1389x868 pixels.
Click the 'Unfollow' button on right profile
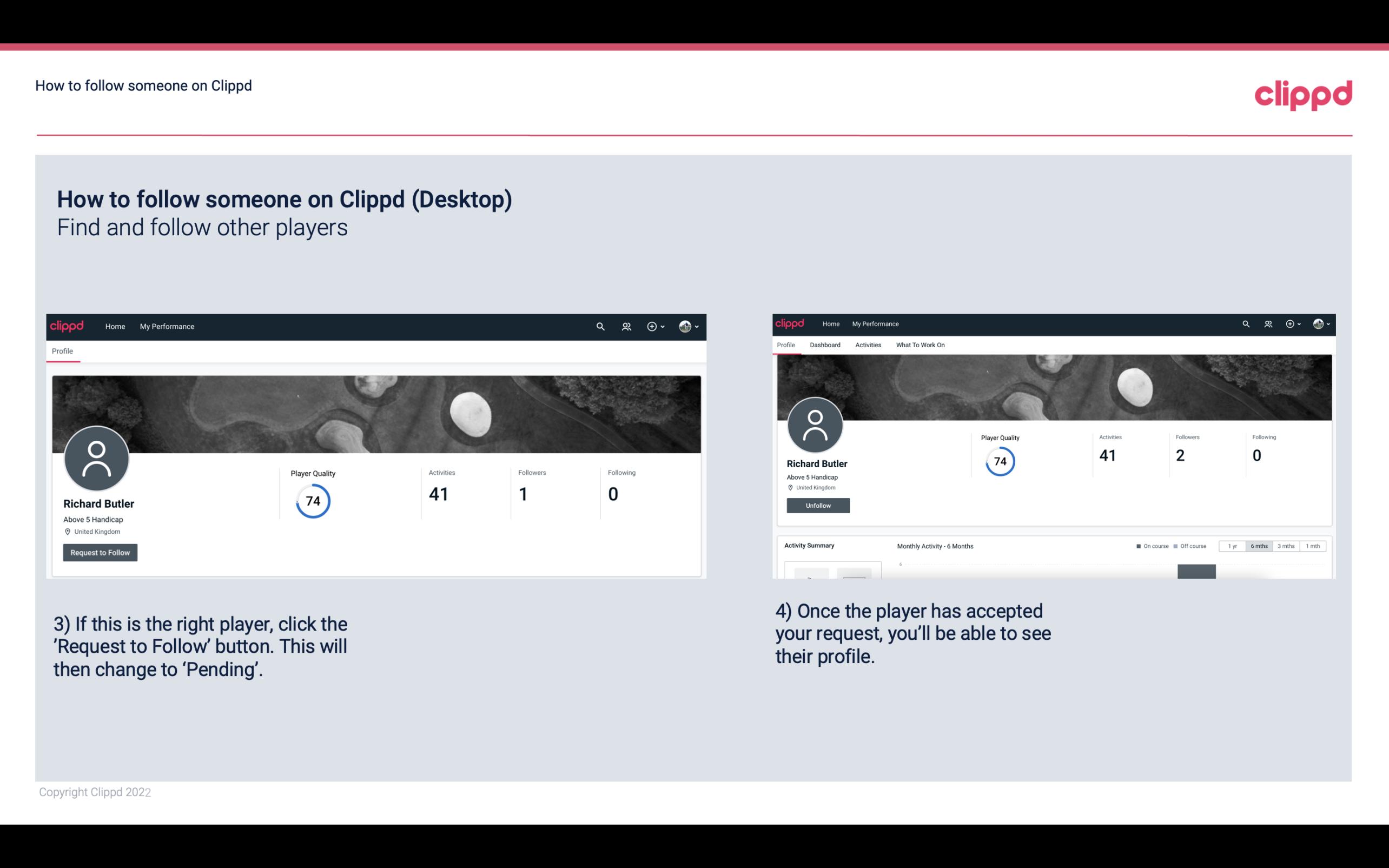tap(817, 505)
